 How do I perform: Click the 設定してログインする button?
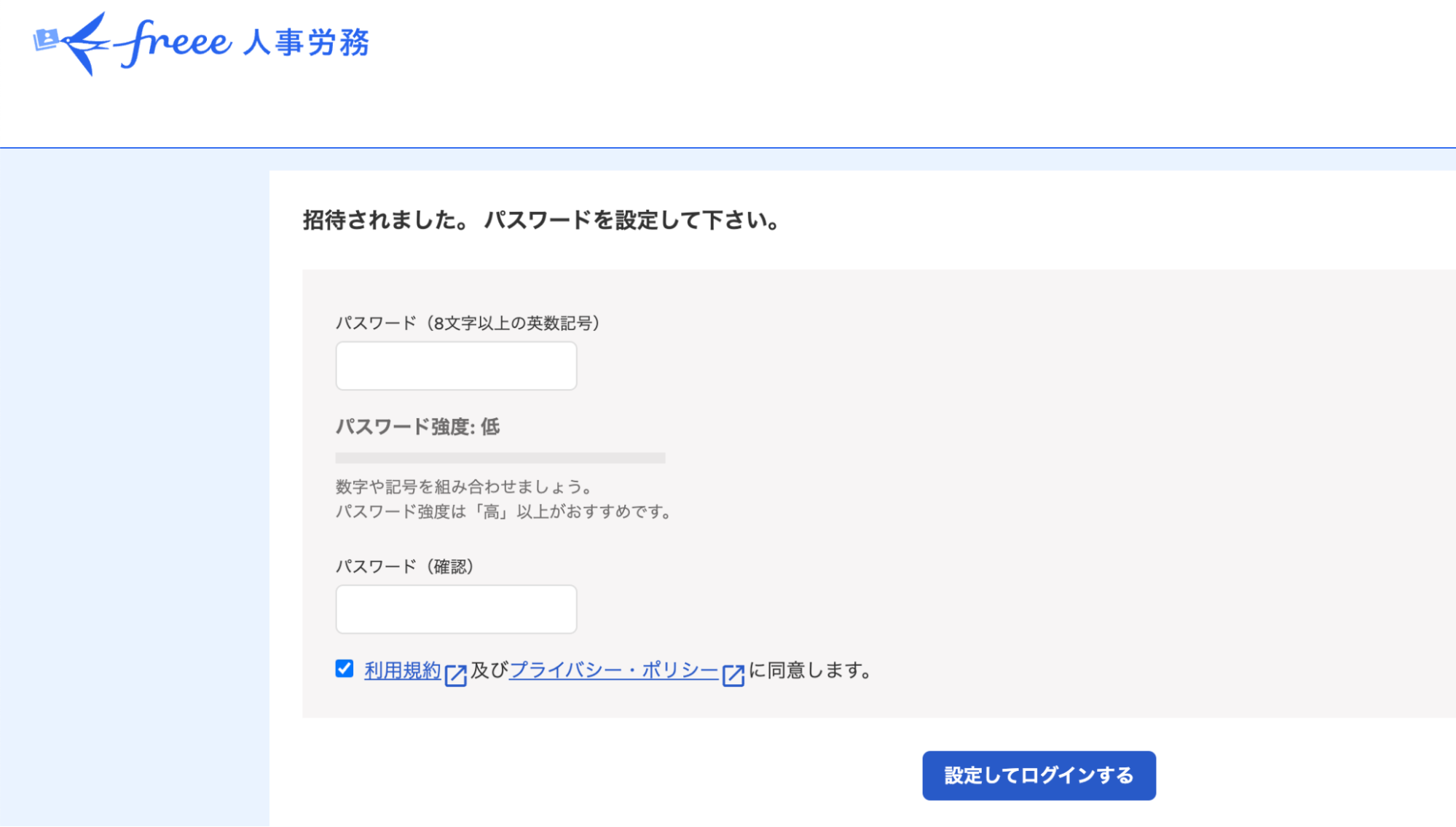tap(1039, 775)
